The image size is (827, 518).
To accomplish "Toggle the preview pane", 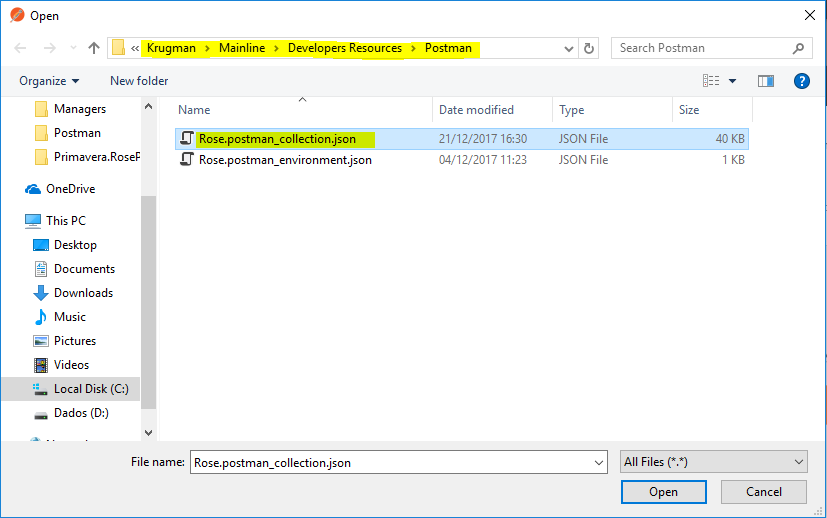I will [766, 81].
